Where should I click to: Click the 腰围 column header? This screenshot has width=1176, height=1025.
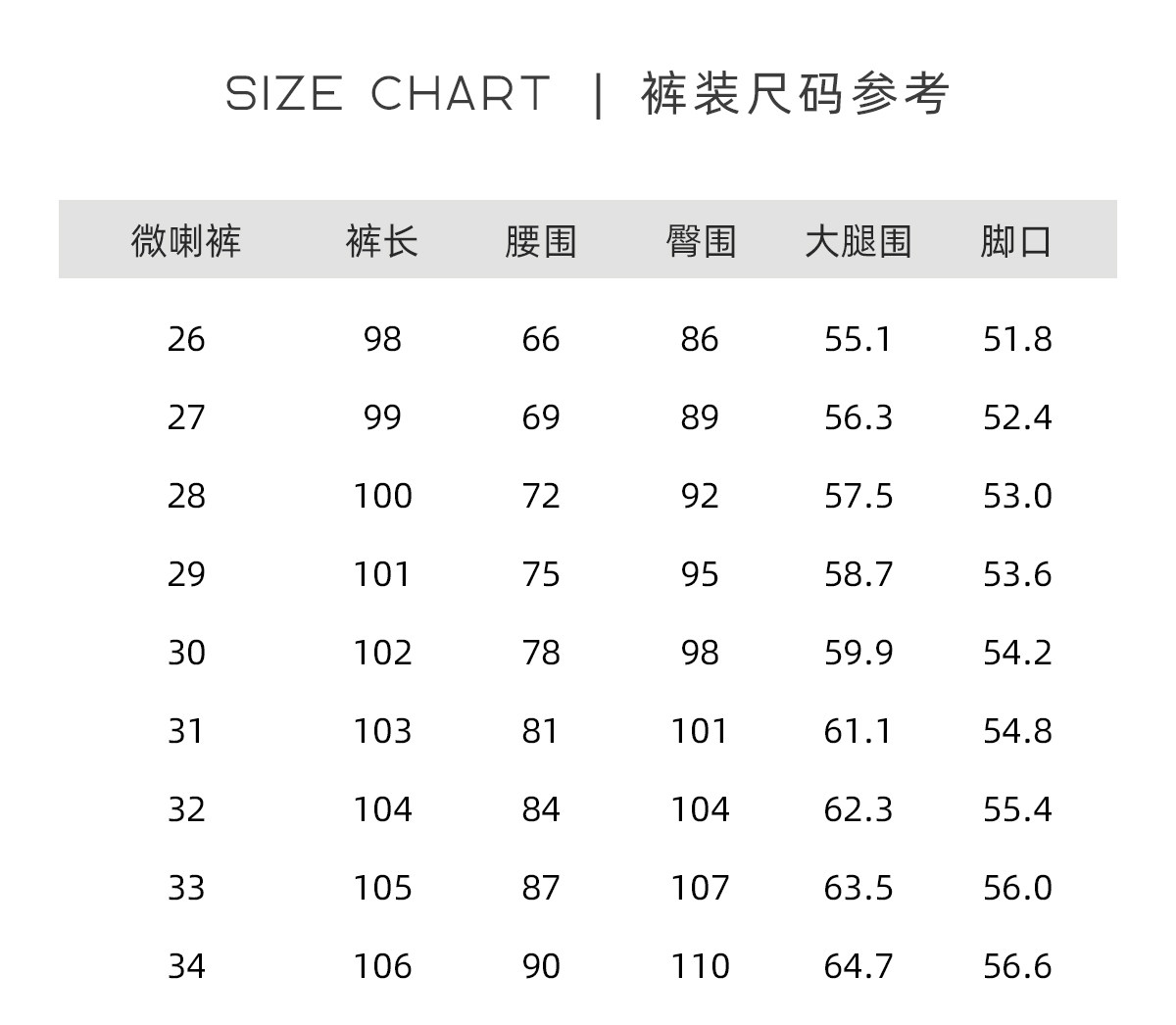[x=541, y=240]
